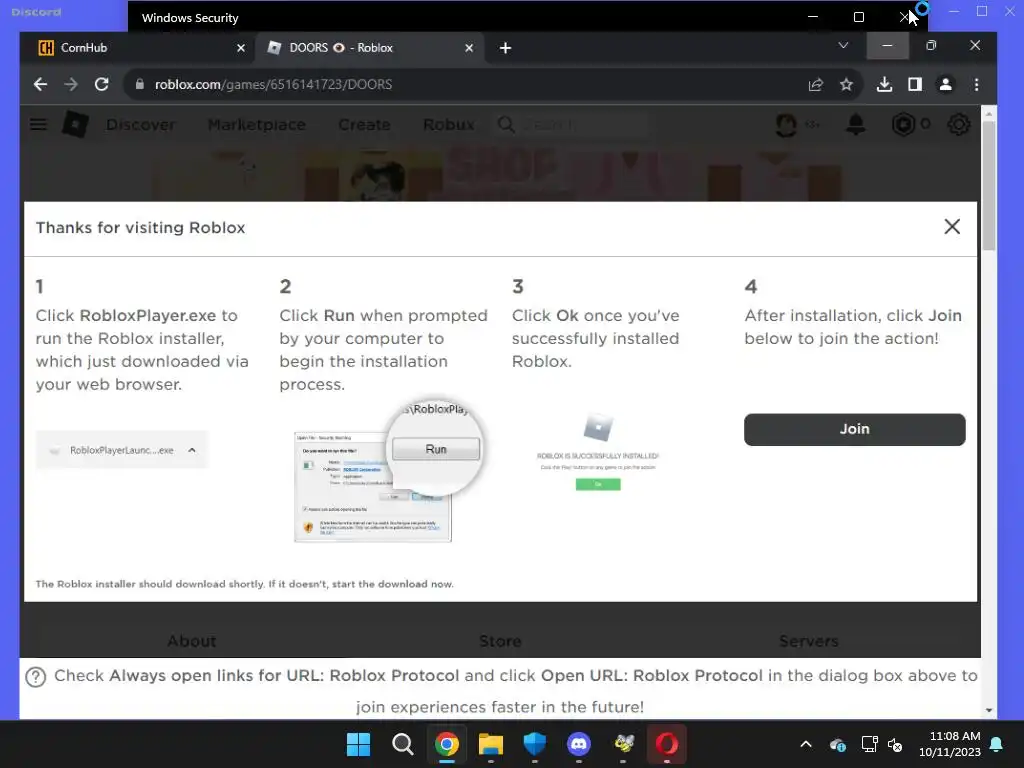Click RobloxPlayerLauncher.exe download sample
This screenshot has width=1024, height=768.
pyautogui.click(x=121, y=450)
